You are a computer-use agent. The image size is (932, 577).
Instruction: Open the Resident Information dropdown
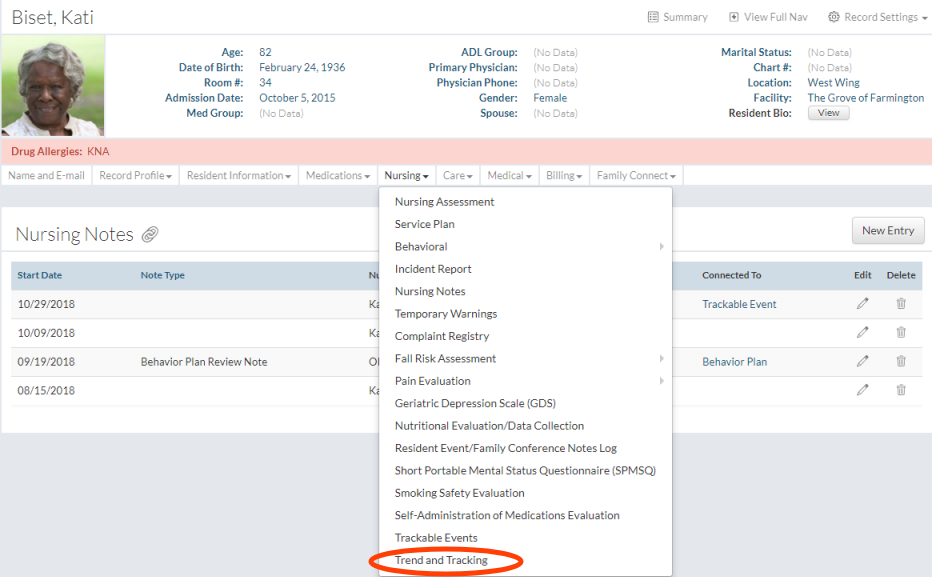(x=239, y=176)
